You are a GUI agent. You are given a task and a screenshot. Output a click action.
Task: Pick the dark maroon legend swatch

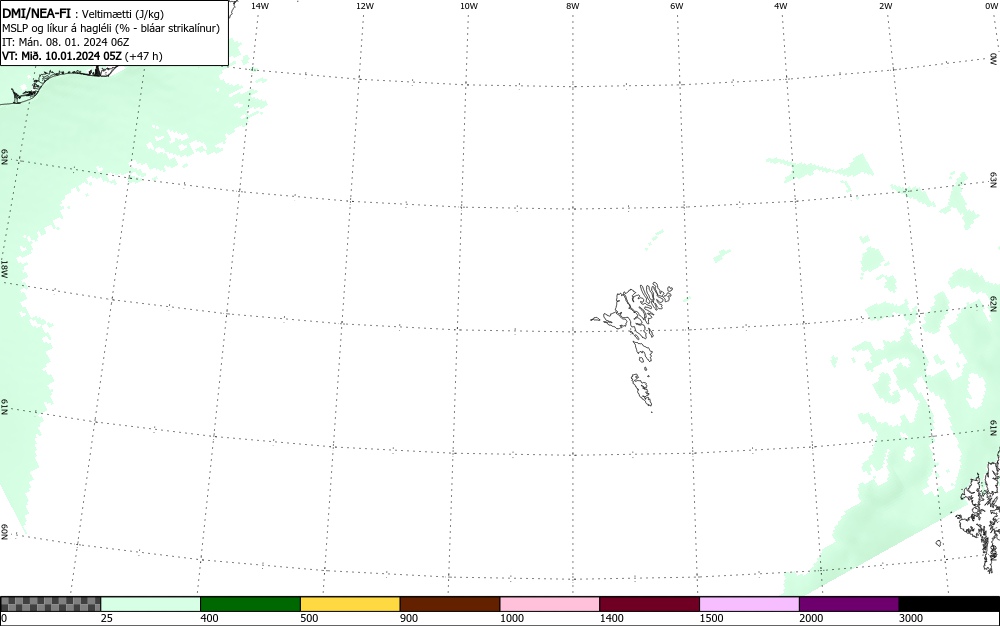[649, 604]
